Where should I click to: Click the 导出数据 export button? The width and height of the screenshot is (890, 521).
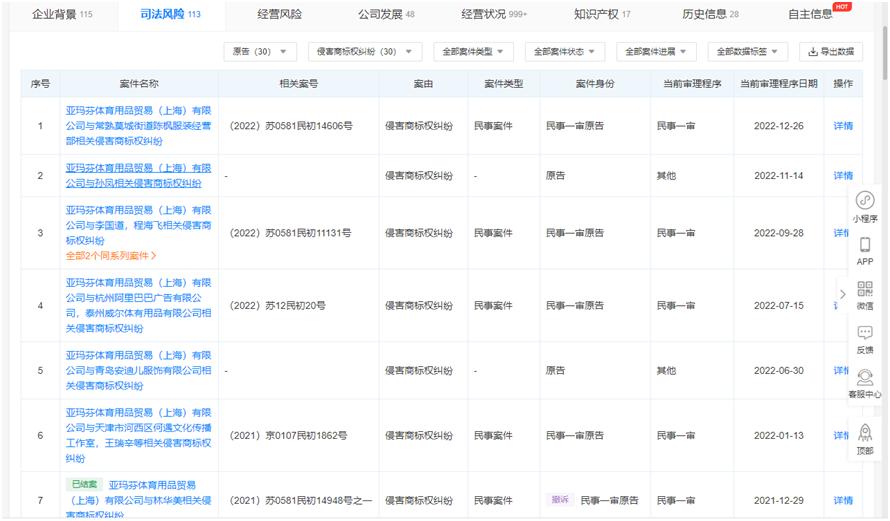coord(831,51)
